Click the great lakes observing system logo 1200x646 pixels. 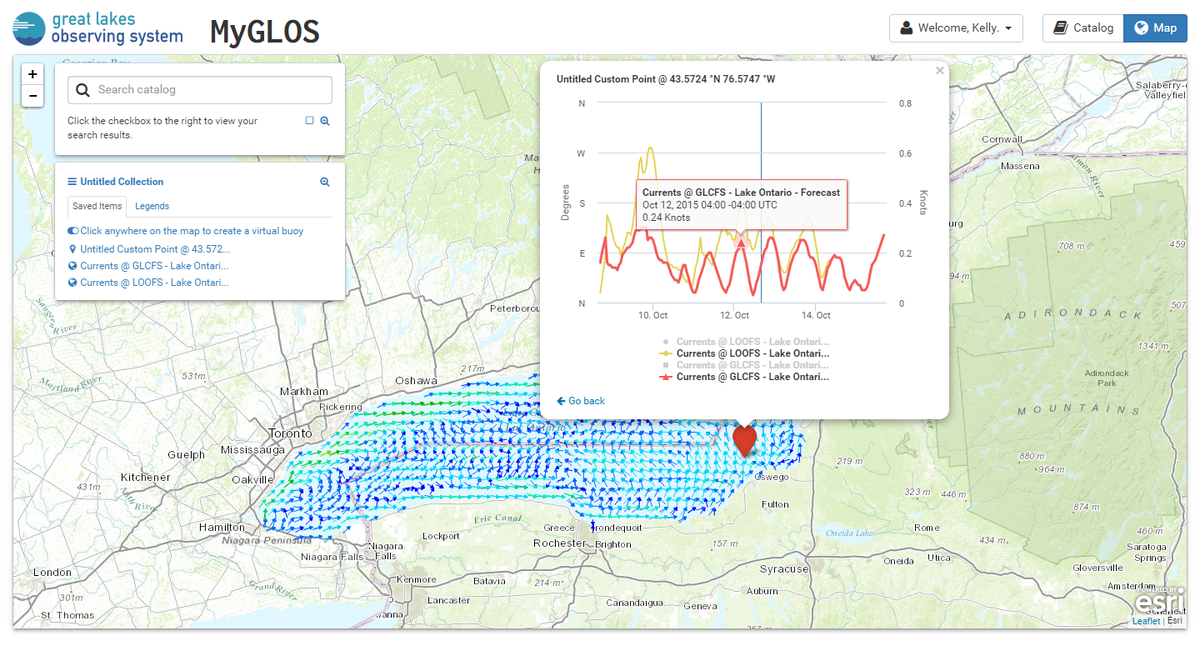[98, 28]
